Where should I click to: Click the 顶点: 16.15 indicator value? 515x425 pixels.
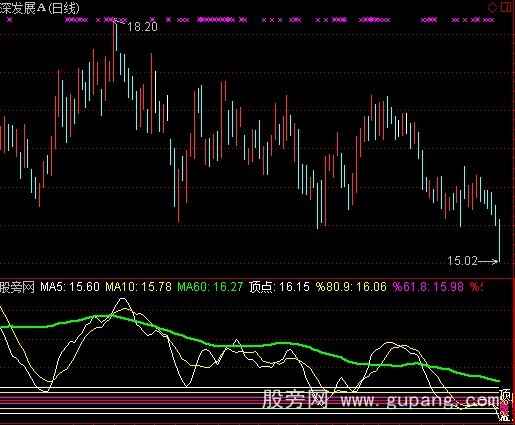[279, 287]
